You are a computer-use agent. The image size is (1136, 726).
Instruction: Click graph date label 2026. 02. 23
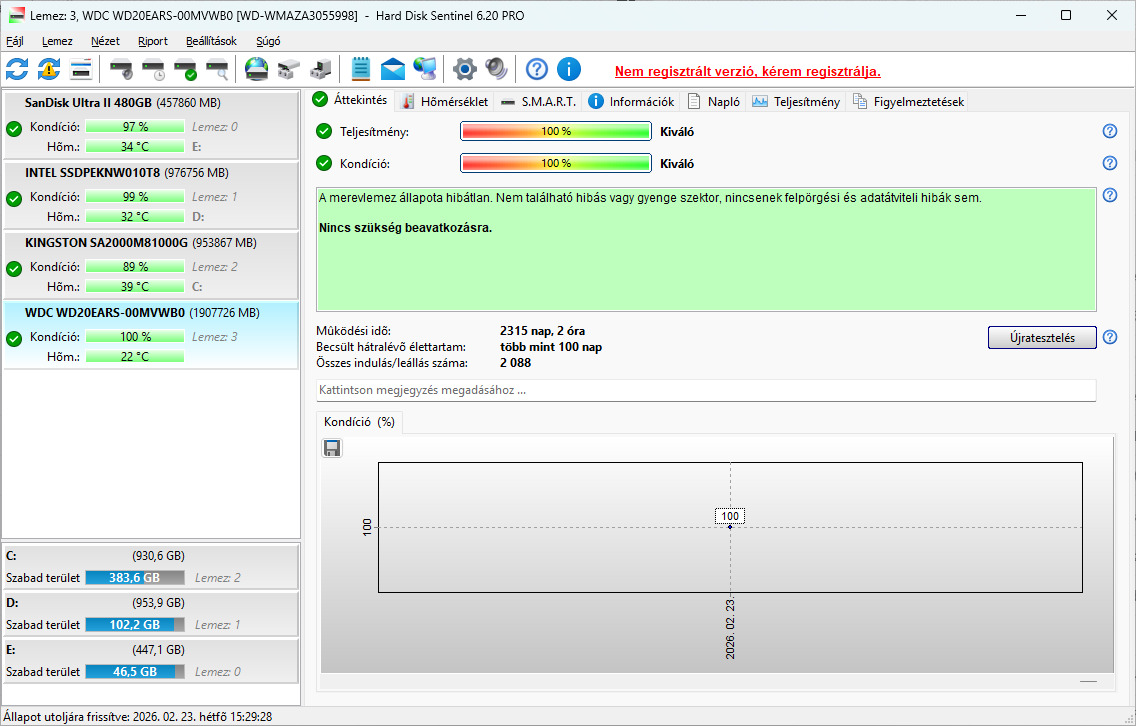pyautogui.click(x=730, y=628)
